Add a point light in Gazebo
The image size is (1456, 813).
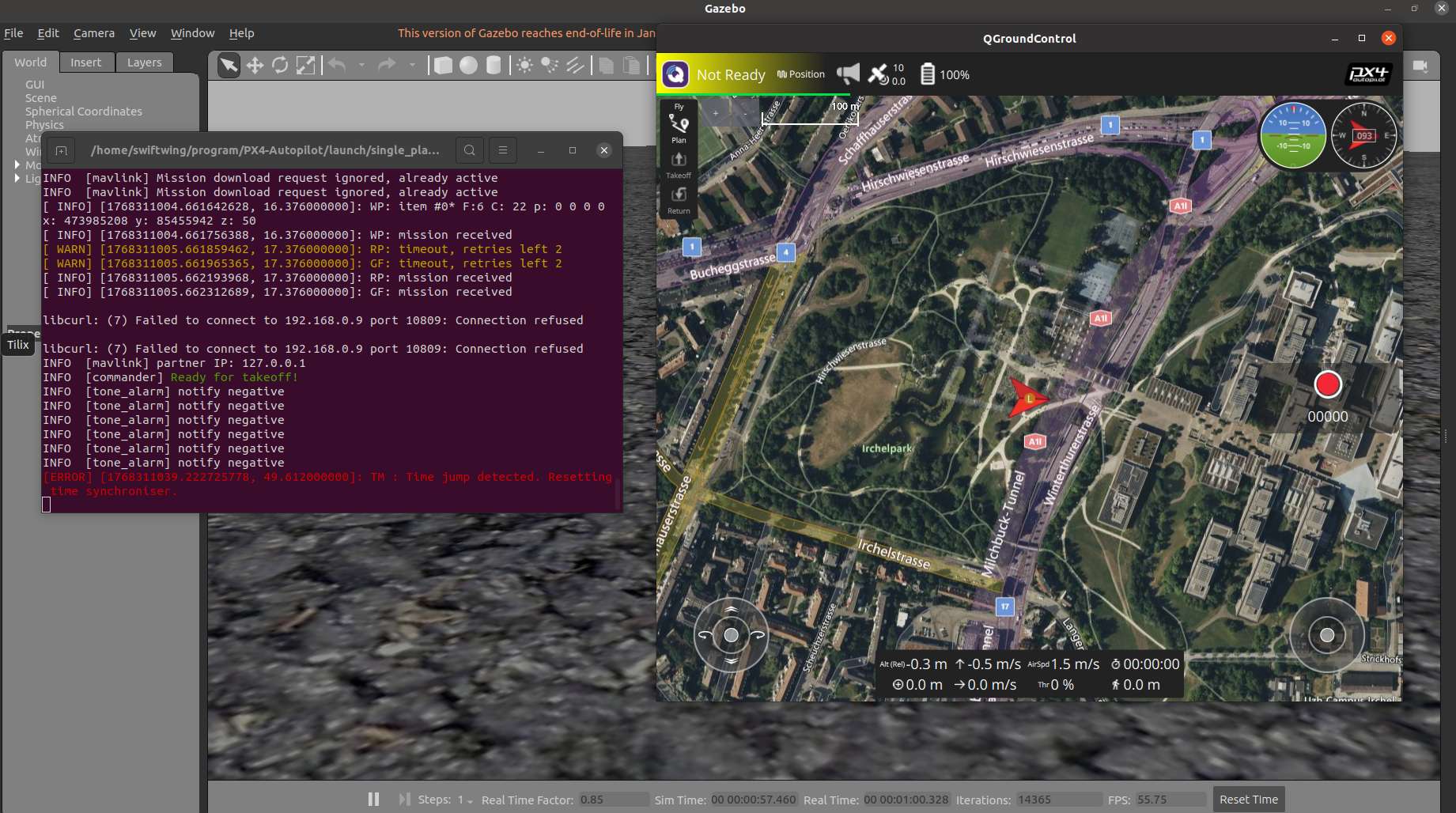(x=524, y=65)
